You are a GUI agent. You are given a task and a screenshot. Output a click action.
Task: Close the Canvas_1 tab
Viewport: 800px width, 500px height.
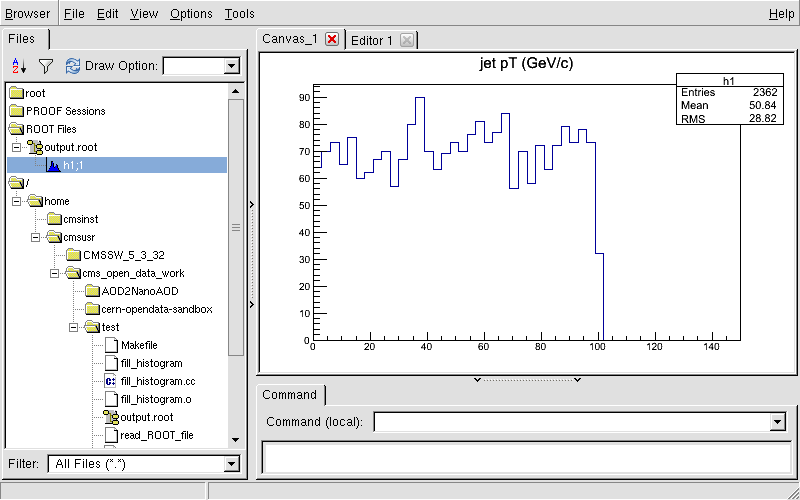point(332,40)
